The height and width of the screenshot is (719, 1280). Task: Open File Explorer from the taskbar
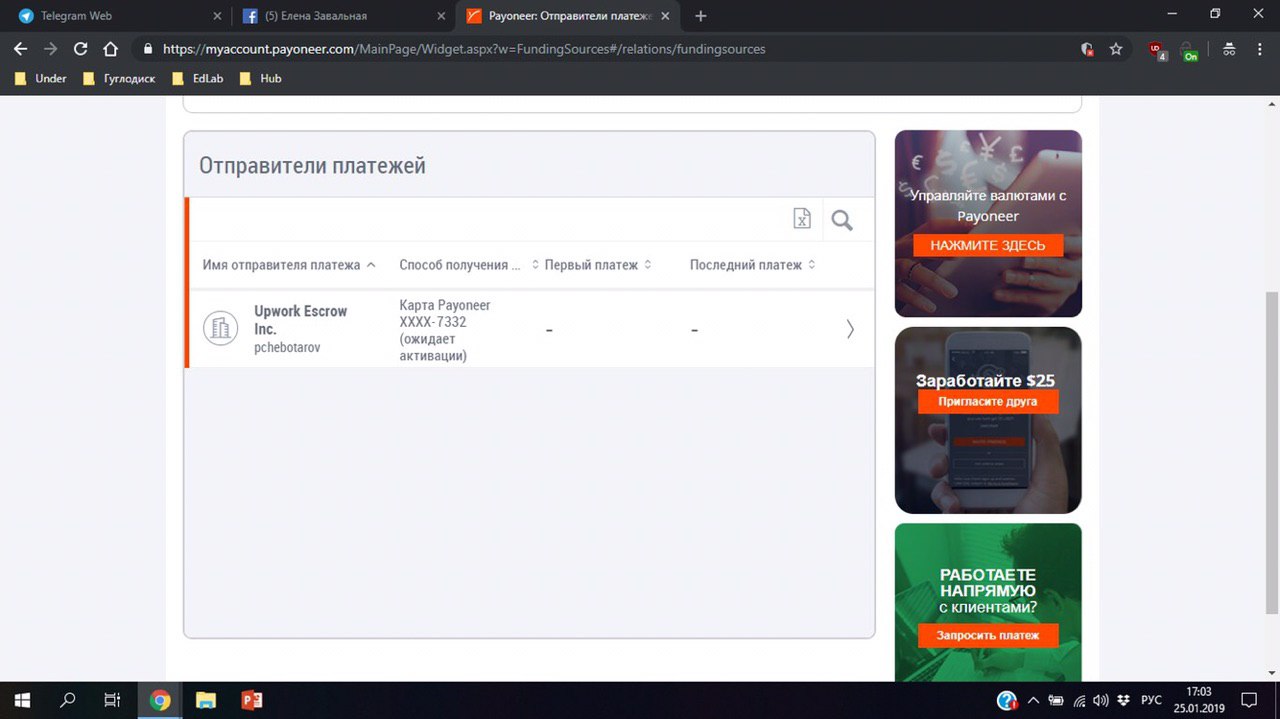[x=205, y=700]
